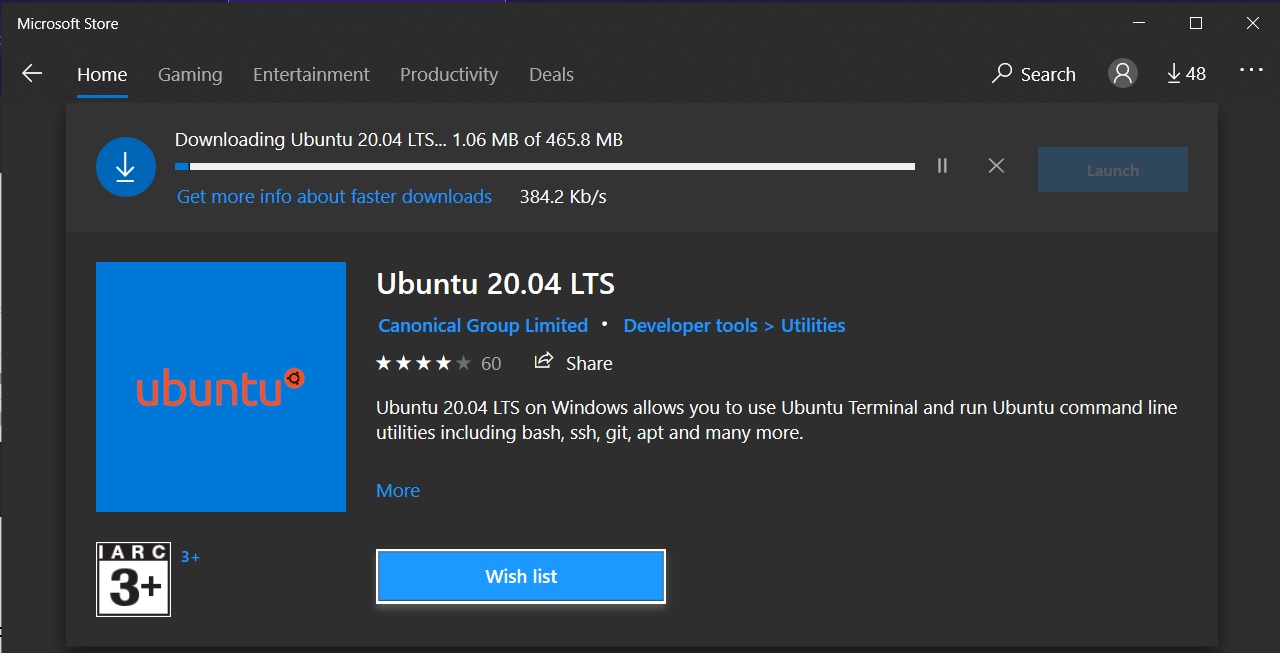Click the download progress bar

[545, 166]
